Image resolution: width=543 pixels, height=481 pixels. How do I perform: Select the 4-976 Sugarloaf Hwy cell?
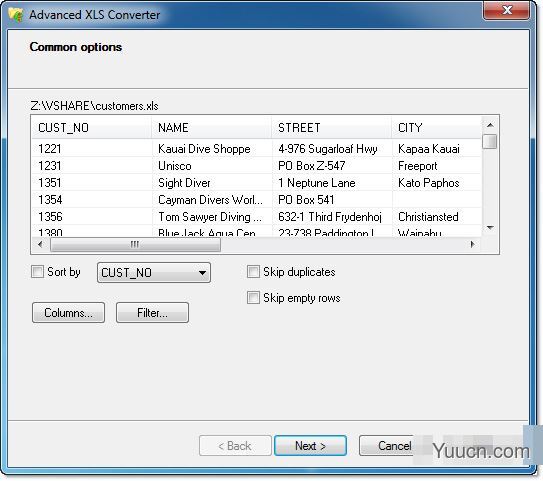click(332, 149)
